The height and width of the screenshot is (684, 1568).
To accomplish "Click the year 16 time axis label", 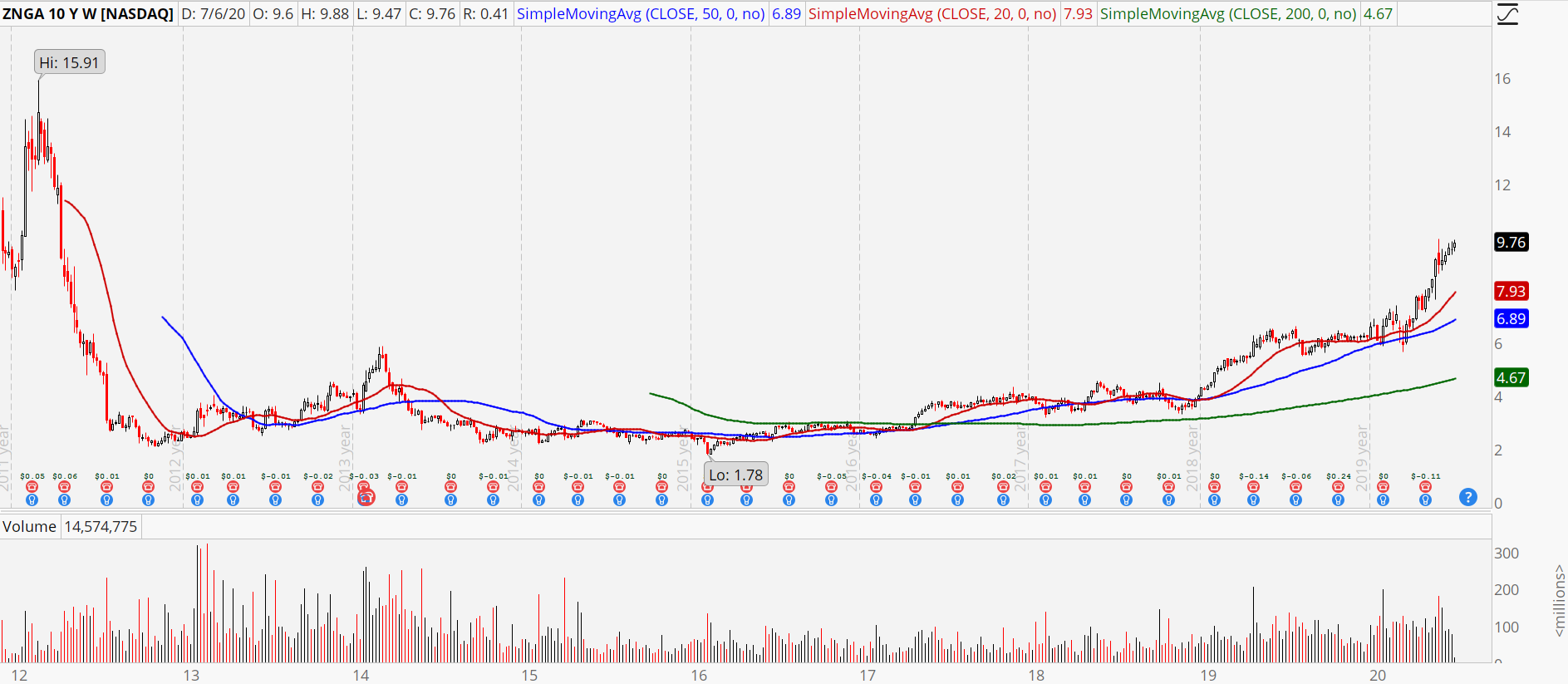I will tap(699, 675).
